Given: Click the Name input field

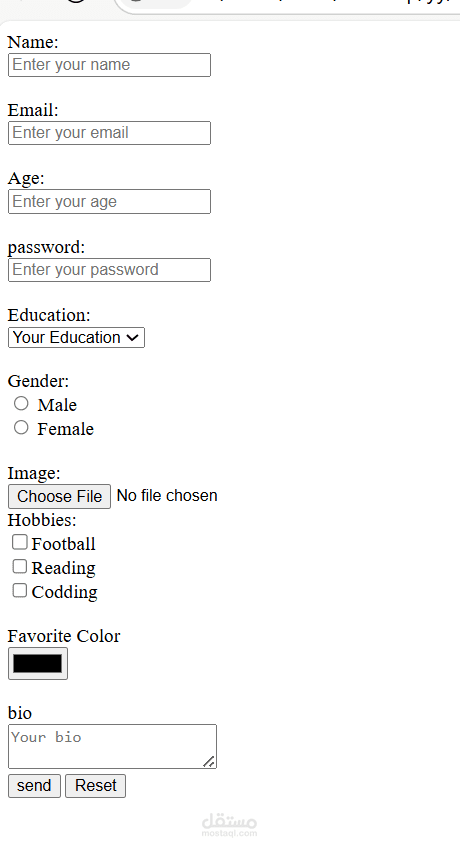Looking at the screenshot, I should (x=109, y=65).
